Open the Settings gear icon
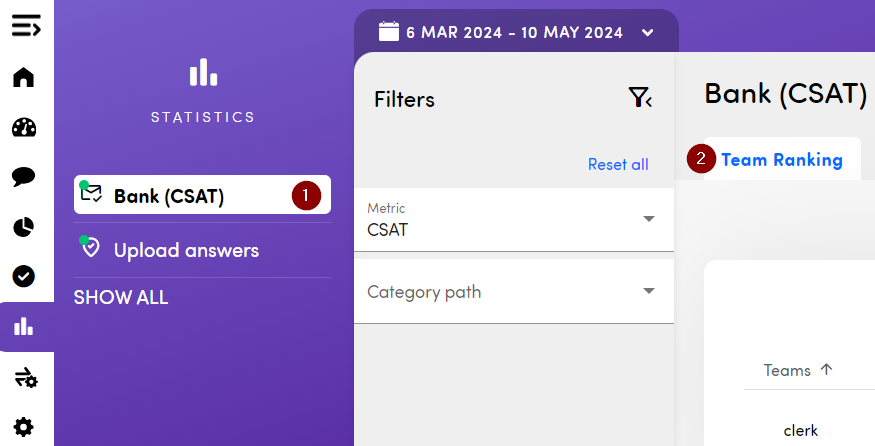Image resolution: width=875 pixels, height=446 pixels. (x=24, y=427)
